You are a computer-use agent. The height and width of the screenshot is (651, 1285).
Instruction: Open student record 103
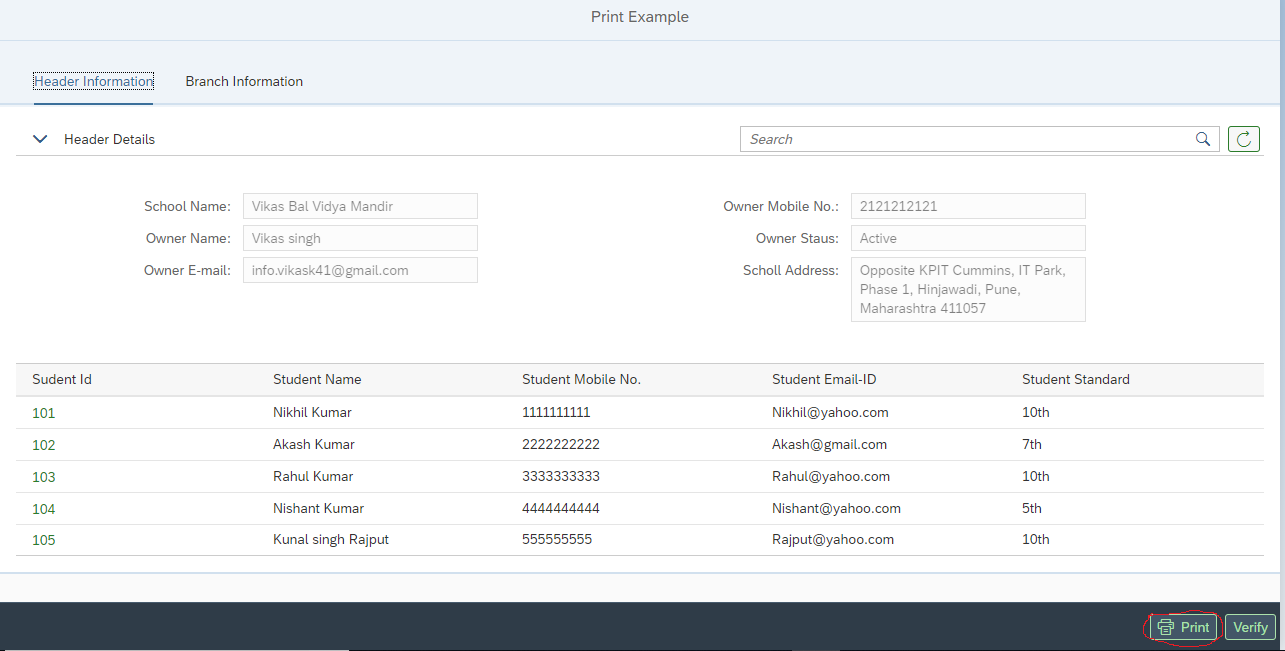tap(43, 477)
